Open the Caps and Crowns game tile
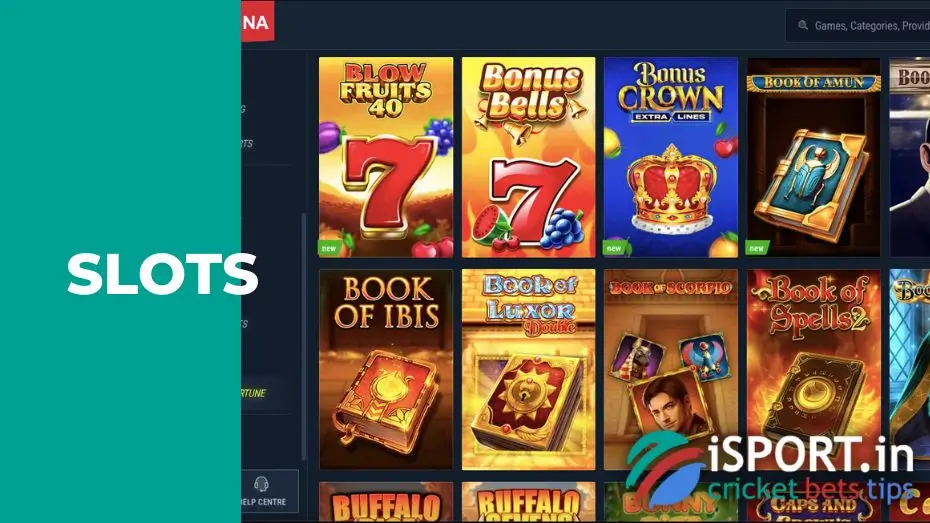Image resolution: width=930 pixels, height=523 pixels. (x=814, y=502)
